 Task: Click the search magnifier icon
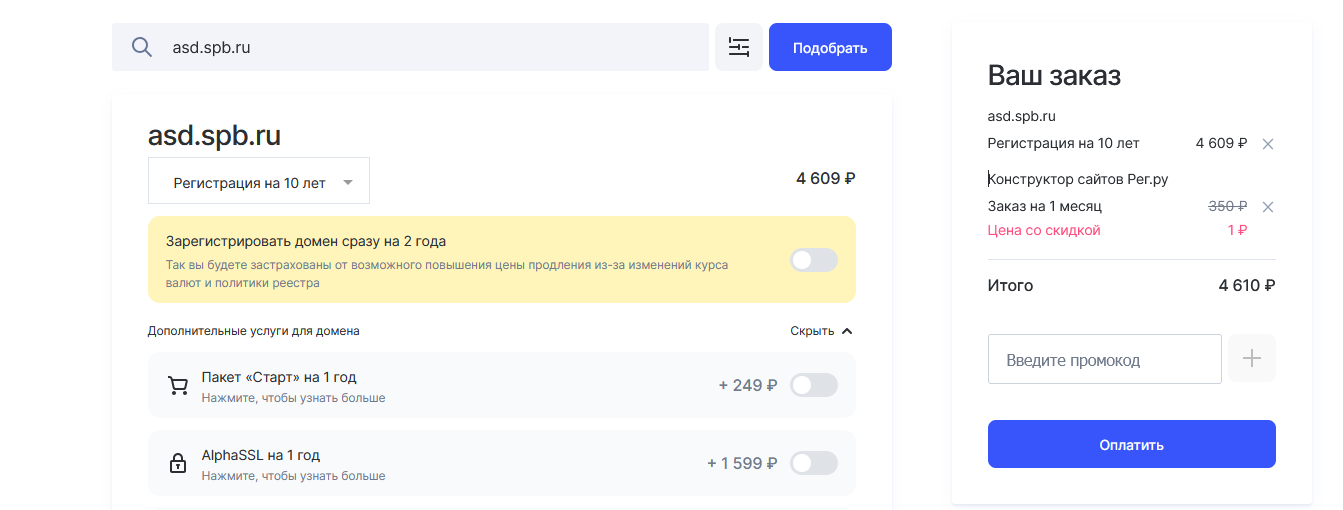pyautogui.click(x=142, y=47)
